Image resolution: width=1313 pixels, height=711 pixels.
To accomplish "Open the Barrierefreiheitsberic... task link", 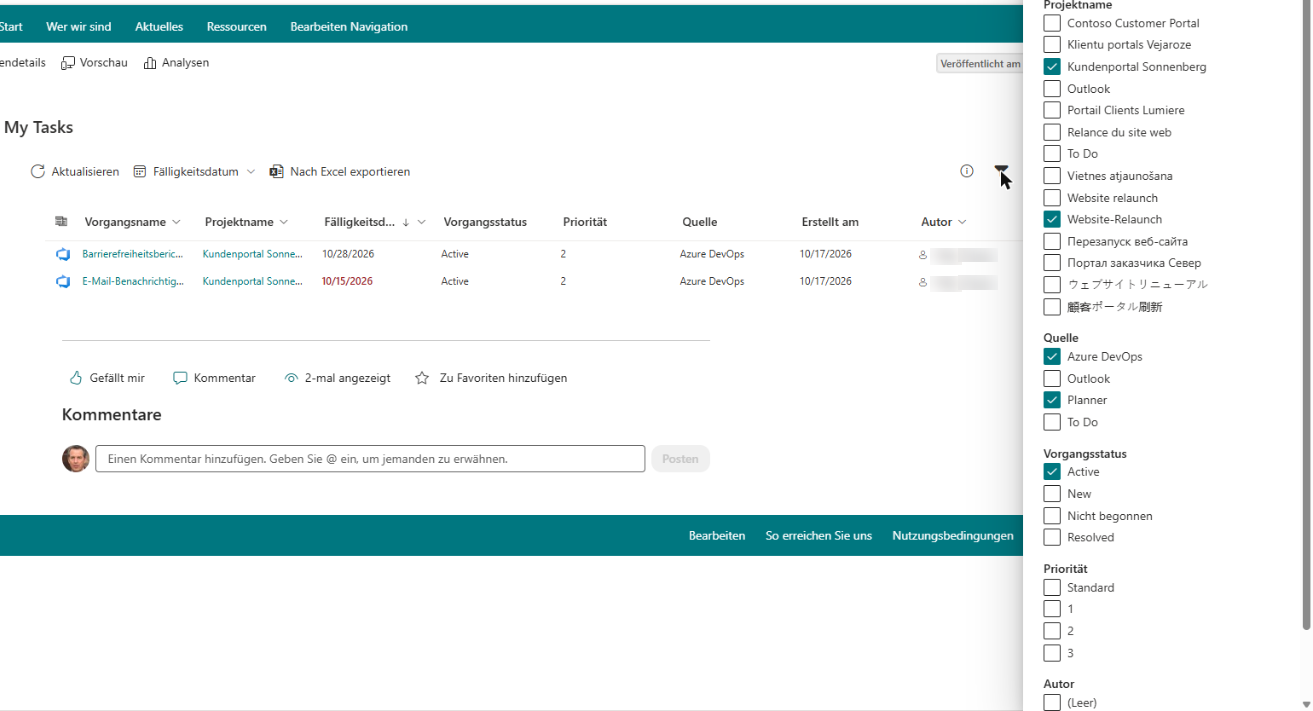I will coord(133,254).
